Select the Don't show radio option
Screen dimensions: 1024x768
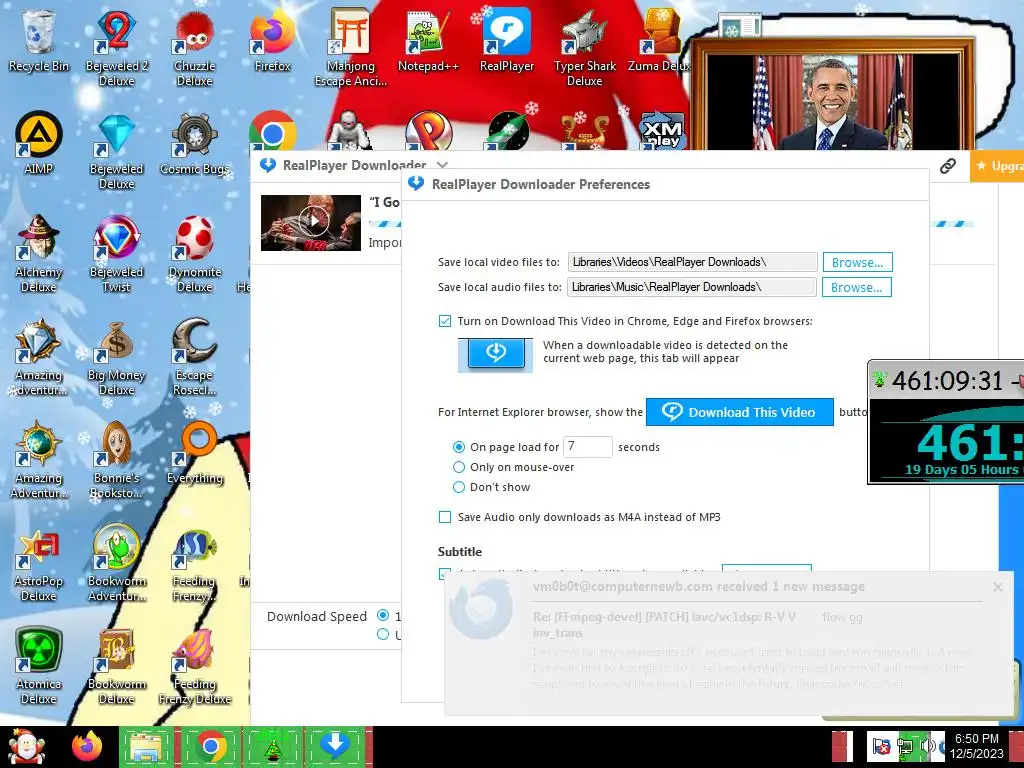tap(458, 487)
